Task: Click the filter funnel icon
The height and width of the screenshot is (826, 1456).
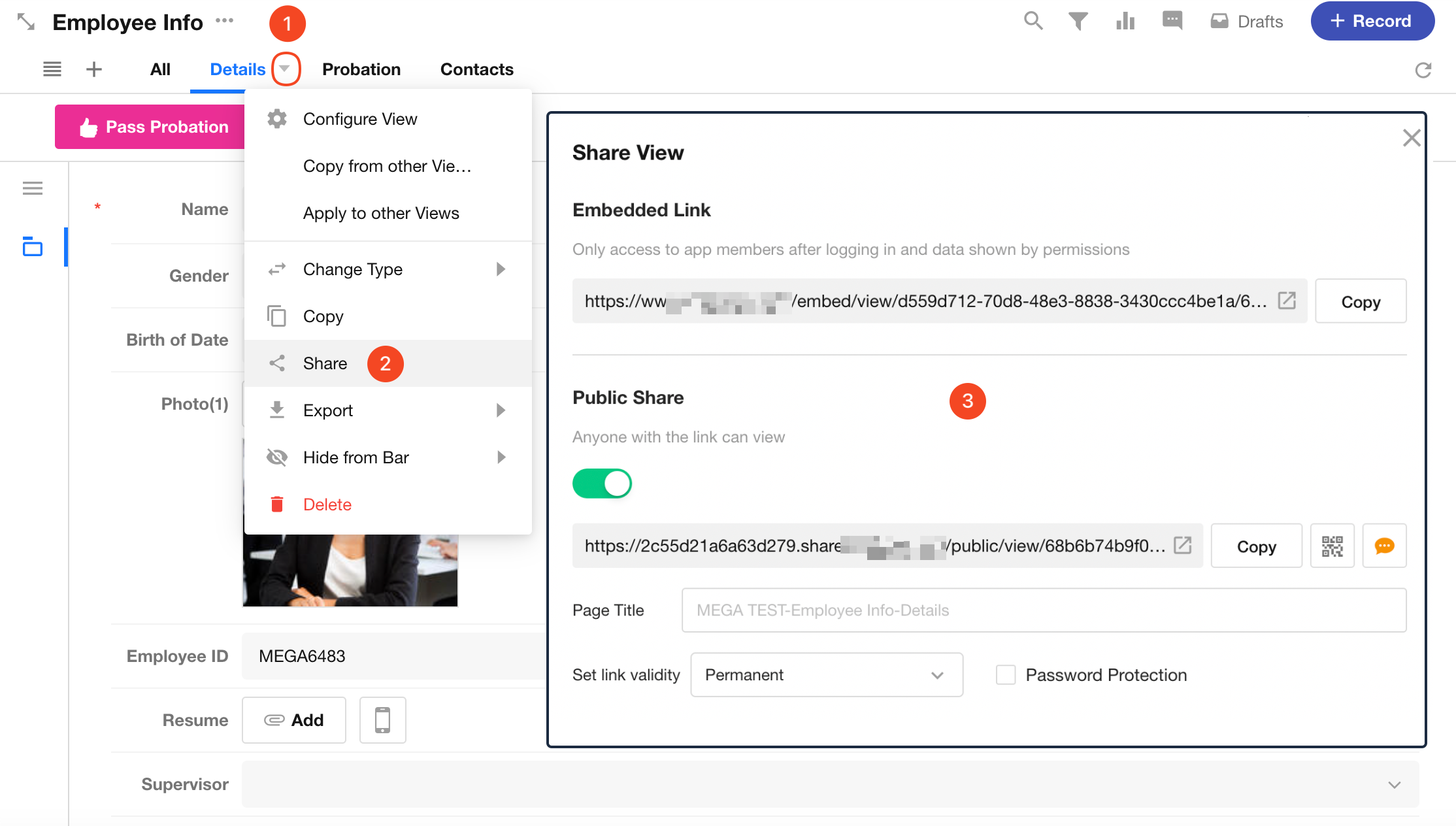Action: coord(1078,21)
